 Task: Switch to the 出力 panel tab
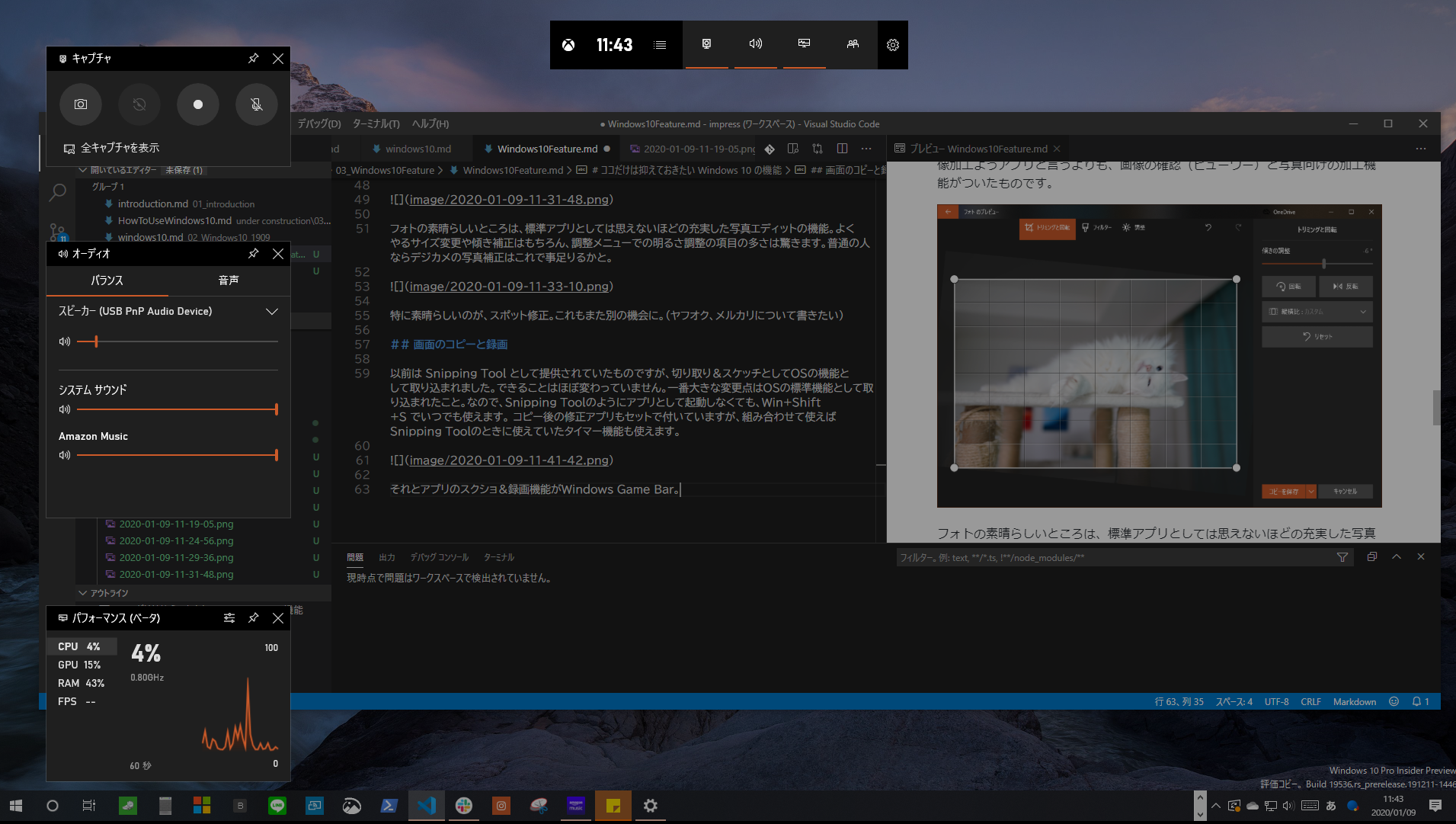(x=387, y=557)
